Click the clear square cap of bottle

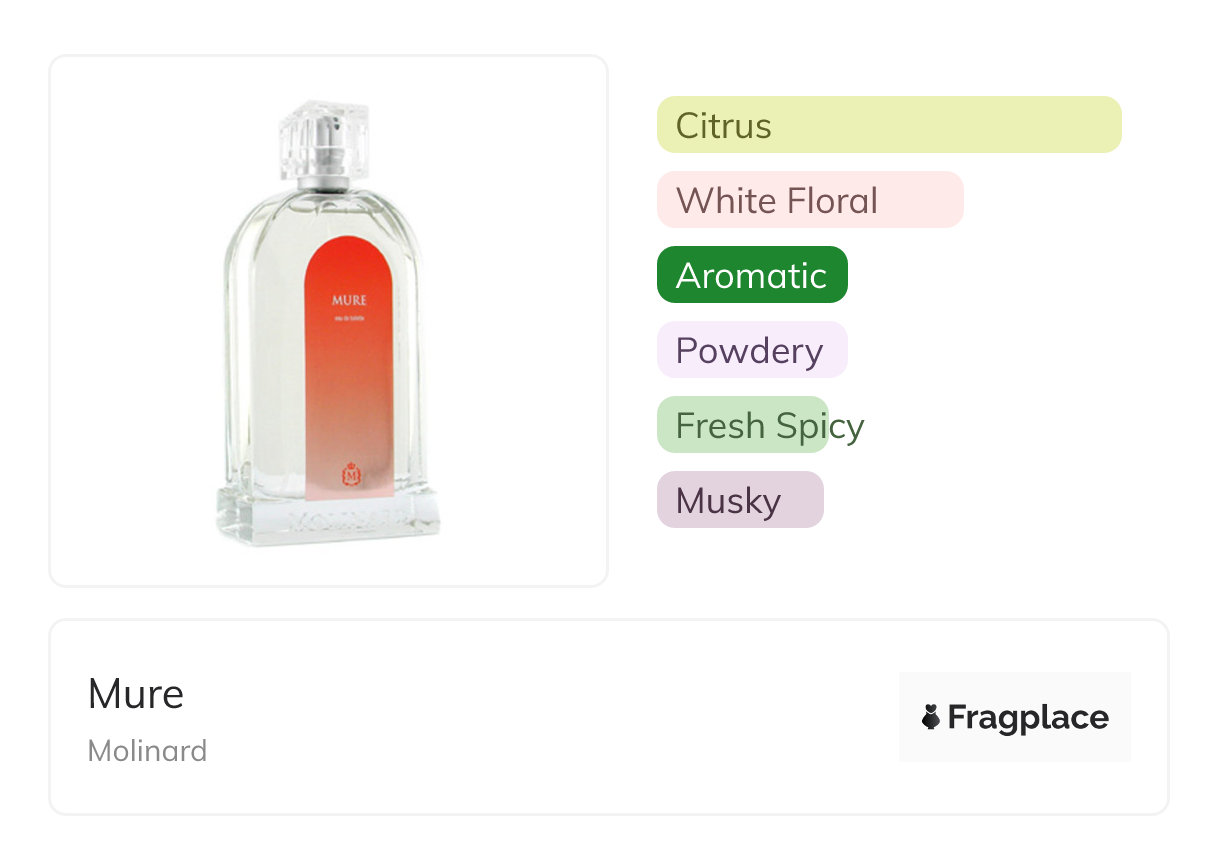click(325, 128)
